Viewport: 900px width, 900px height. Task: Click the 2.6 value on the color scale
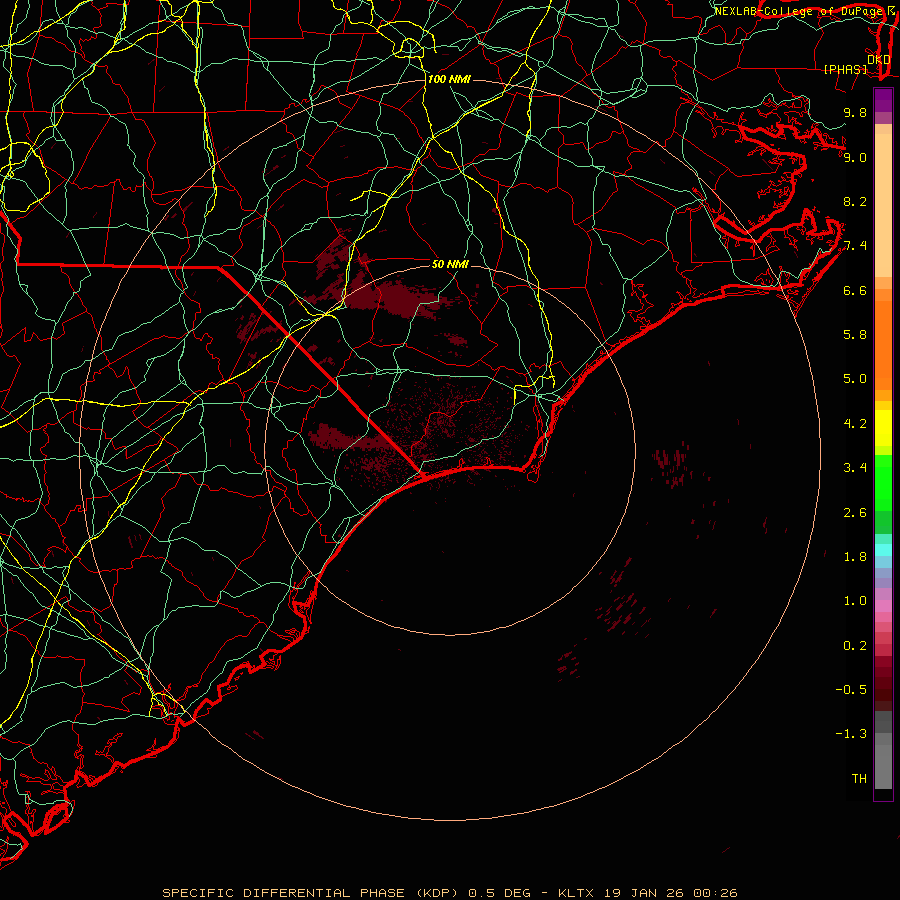click(855, 513)
